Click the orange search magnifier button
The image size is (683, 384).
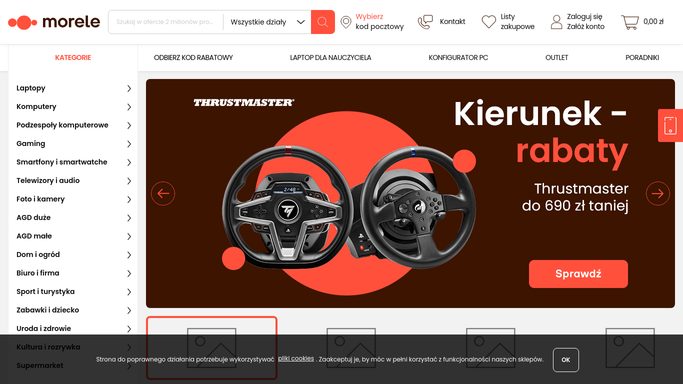(x=323, y=22)
